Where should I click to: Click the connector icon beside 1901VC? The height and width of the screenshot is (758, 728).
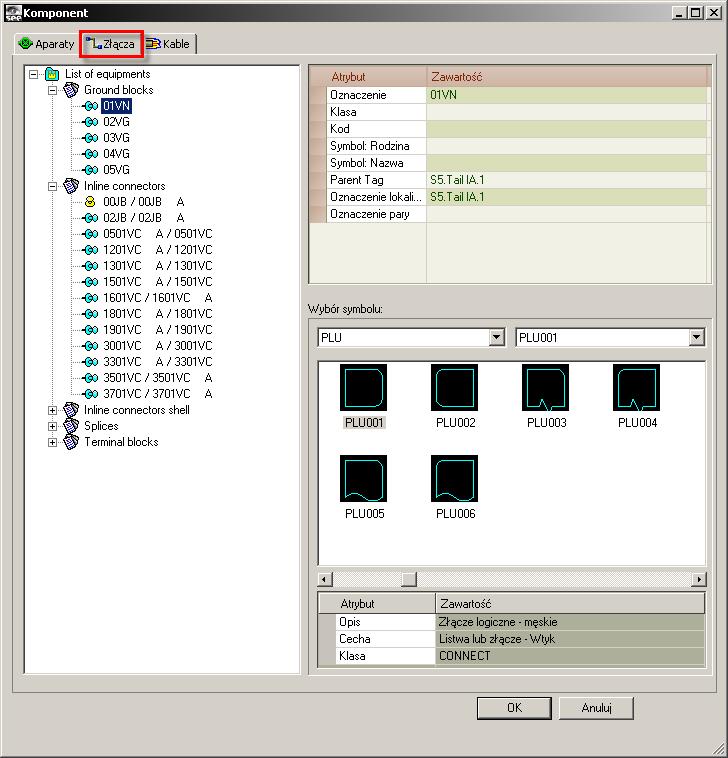(x=90, y=330)
